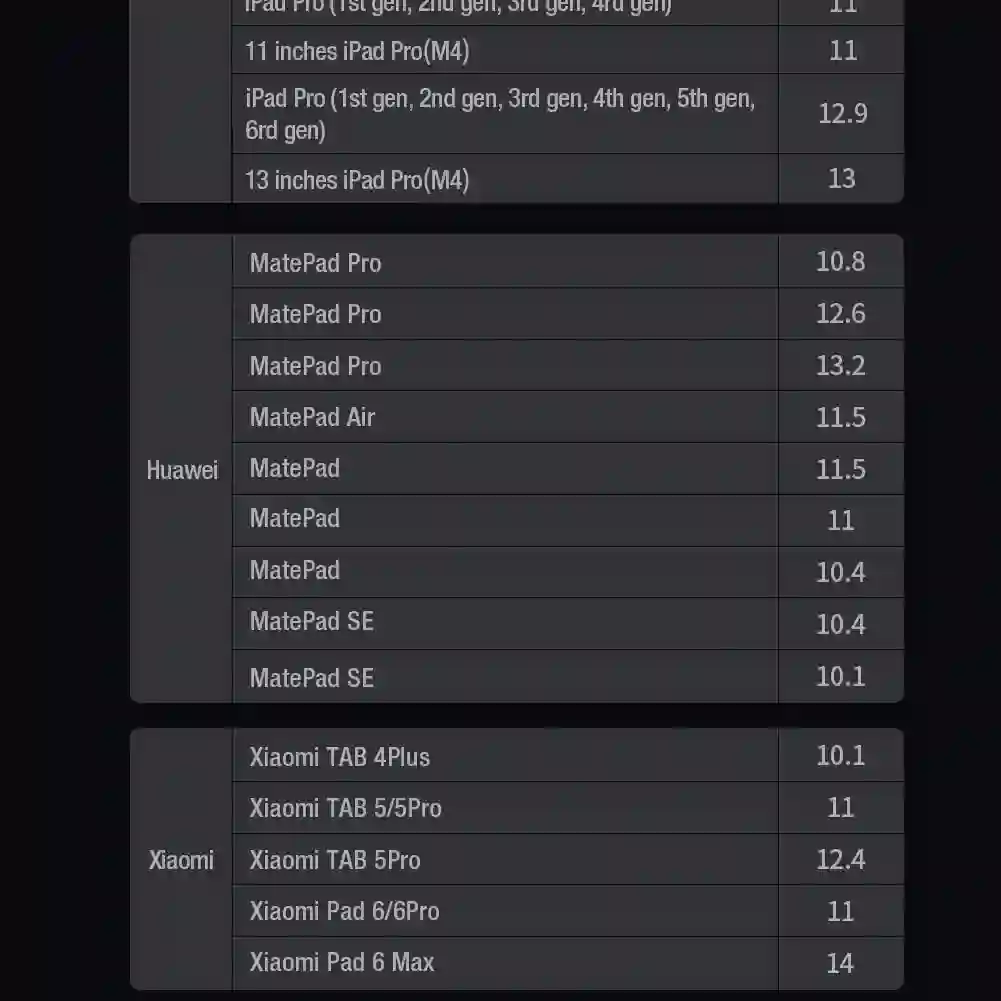
Task: Click the MatePad Air row
Action: click(x=568, y=417)
